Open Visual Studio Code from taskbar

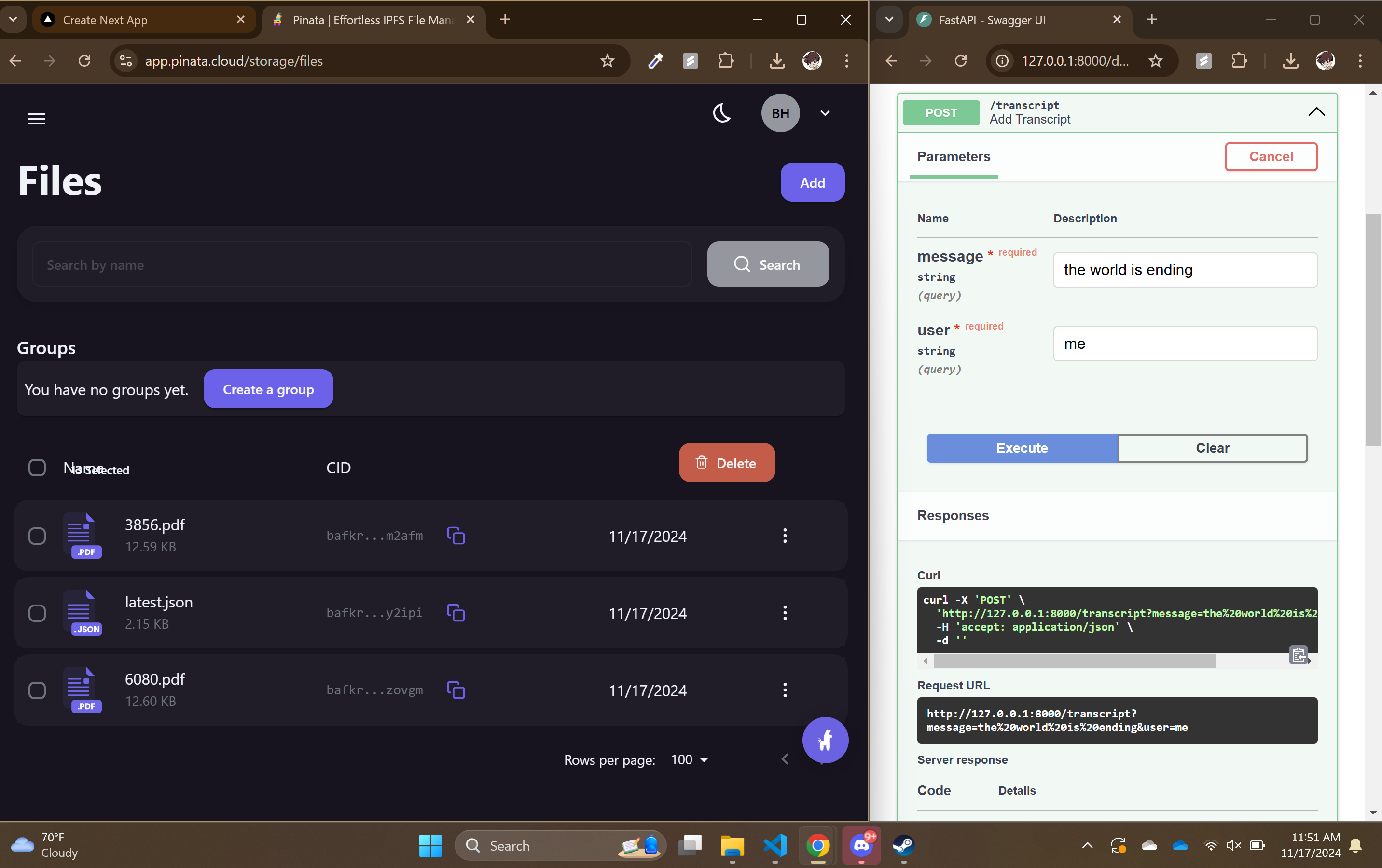point(775,845)
